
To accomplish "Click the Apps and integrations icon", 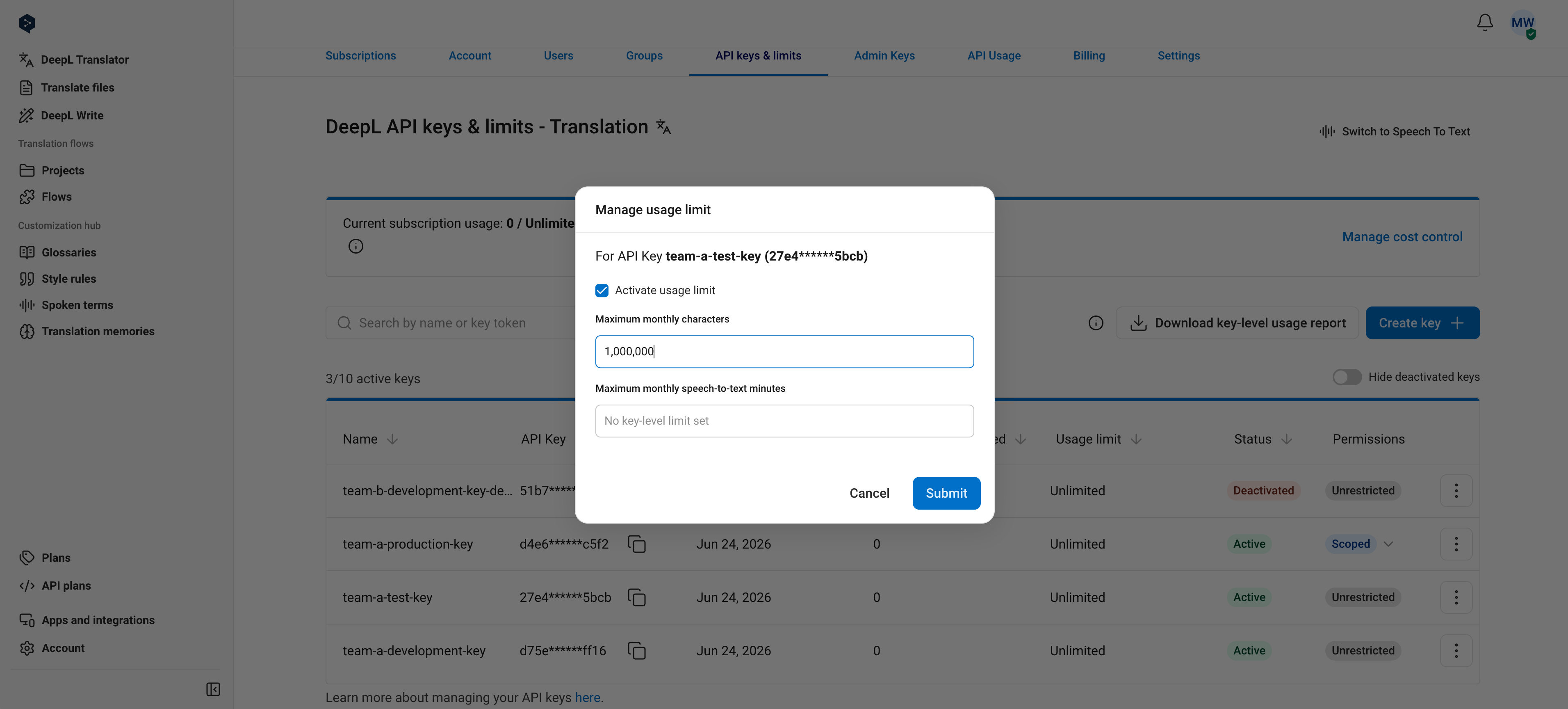I will (27, 620).
